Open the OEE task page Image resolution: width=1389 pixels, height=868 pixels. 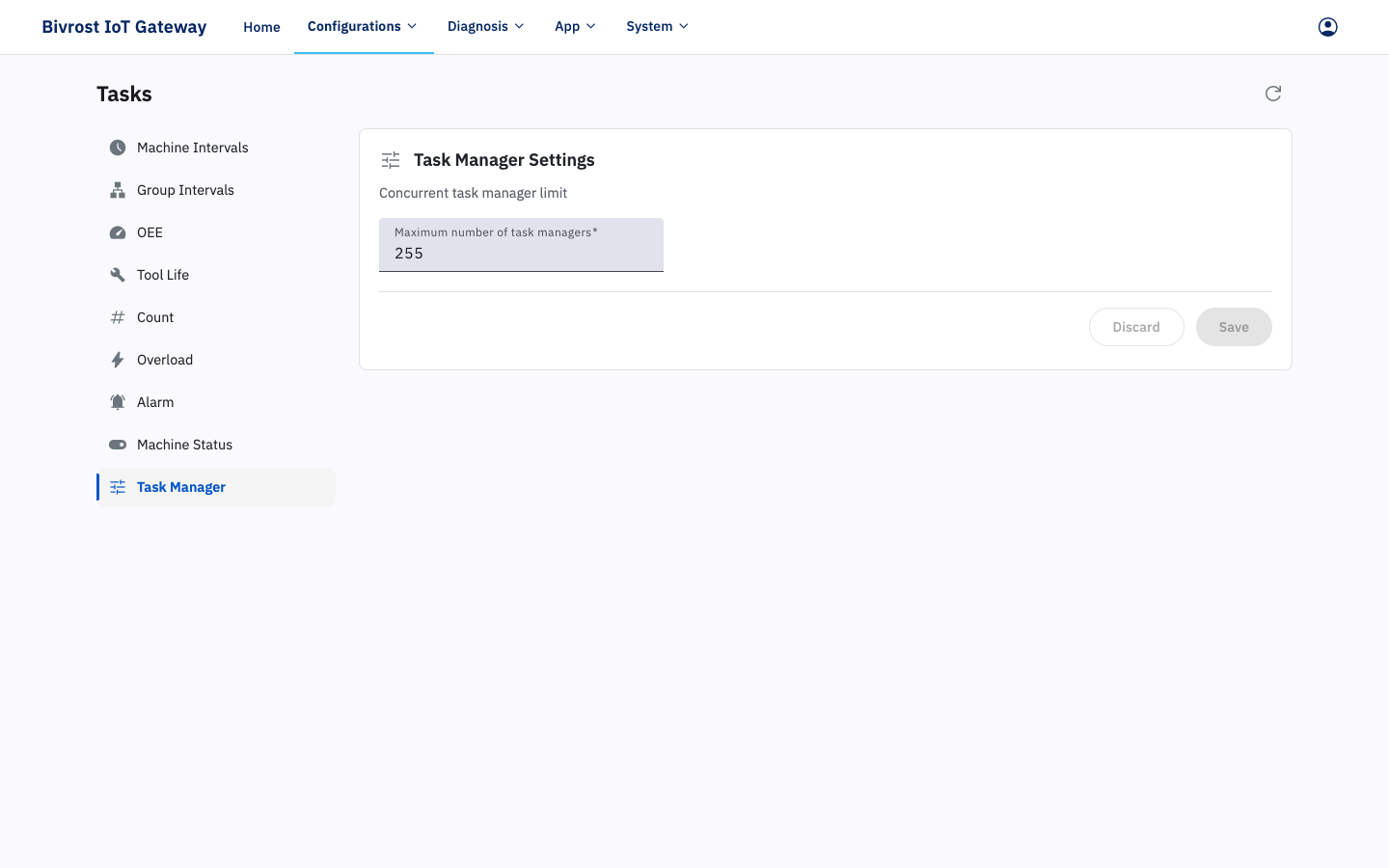[216, 232]
